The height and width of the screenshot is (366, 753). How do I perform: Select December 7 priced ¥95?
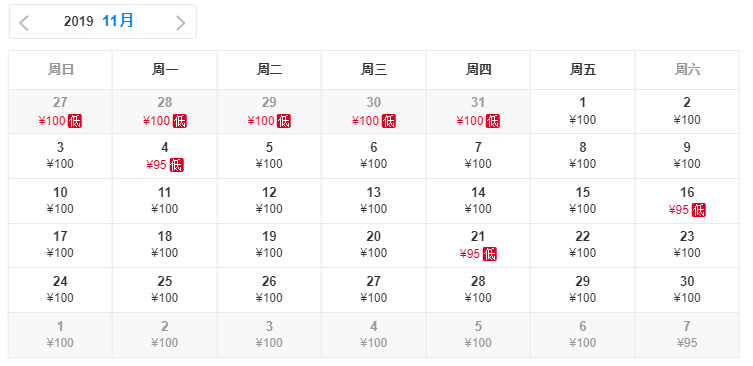coord(687,335)
